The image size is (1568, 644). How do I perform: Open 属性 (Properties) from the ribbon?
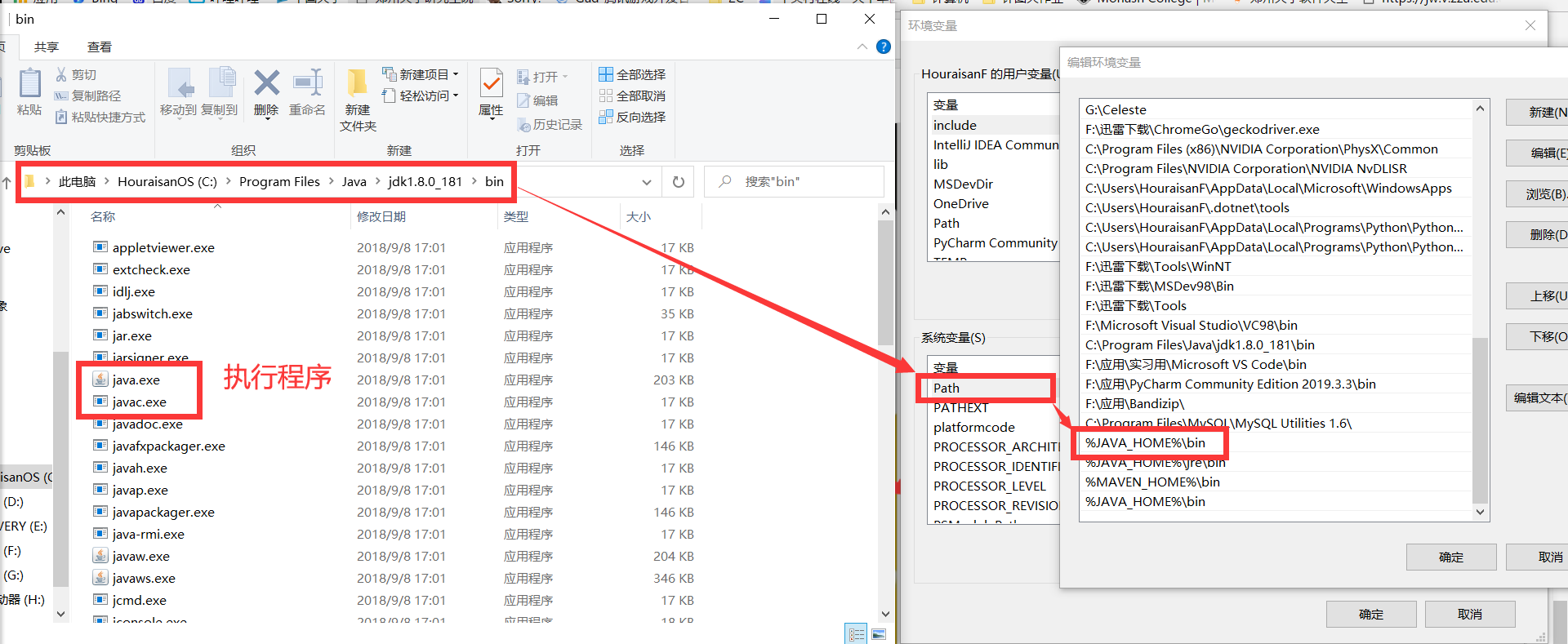[x=491, y=94]
